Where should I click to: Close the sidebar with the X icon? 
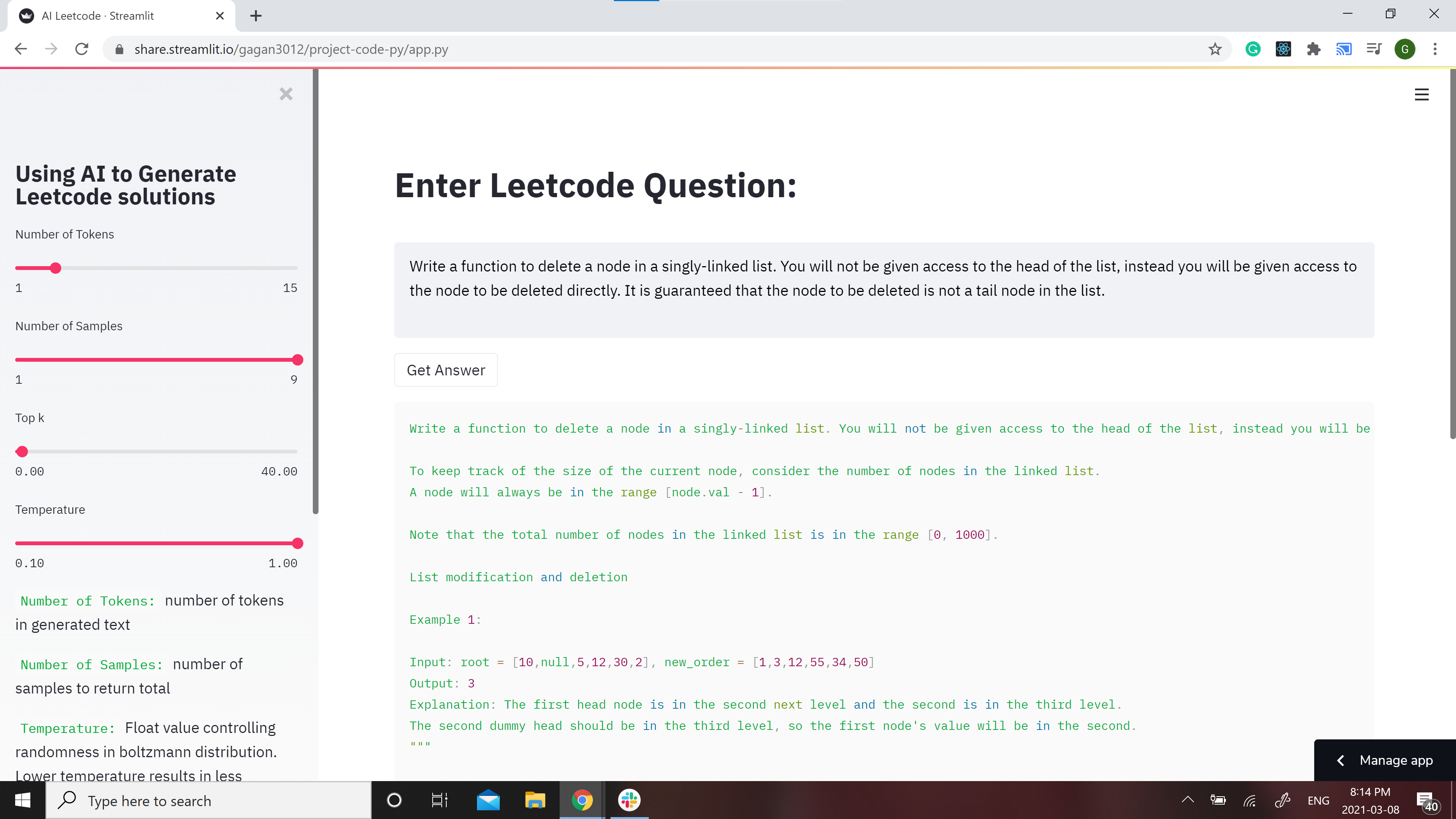(x=286, y=94)
